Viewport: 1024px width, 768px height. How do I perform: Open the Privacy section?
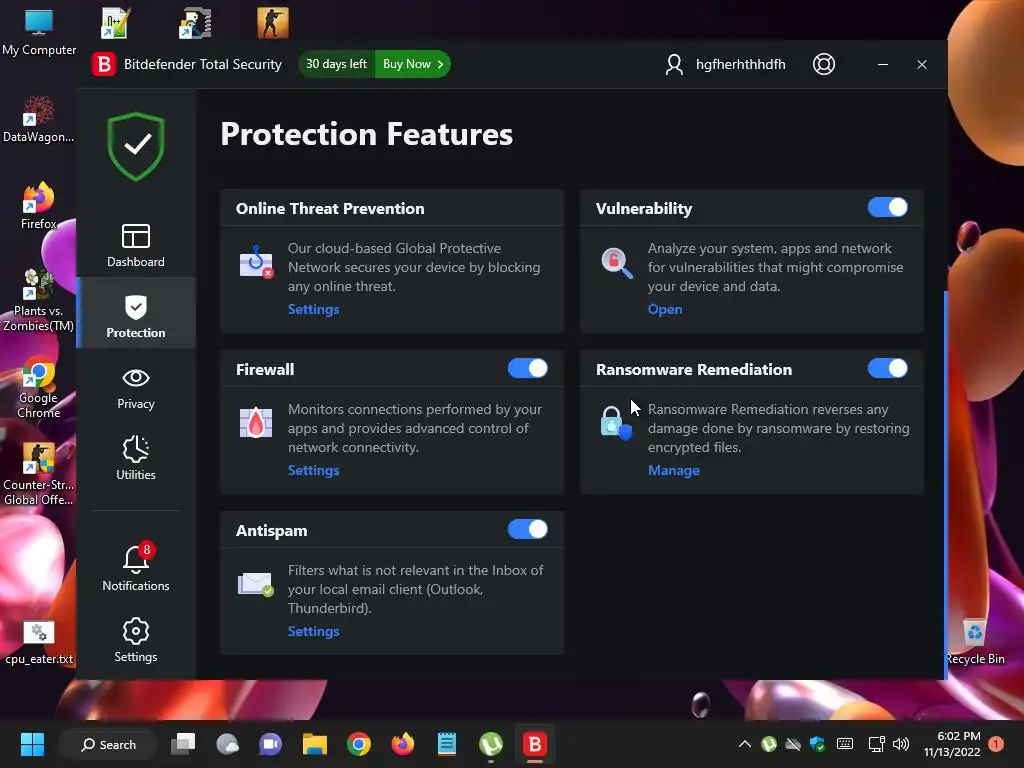click(136, 389)
